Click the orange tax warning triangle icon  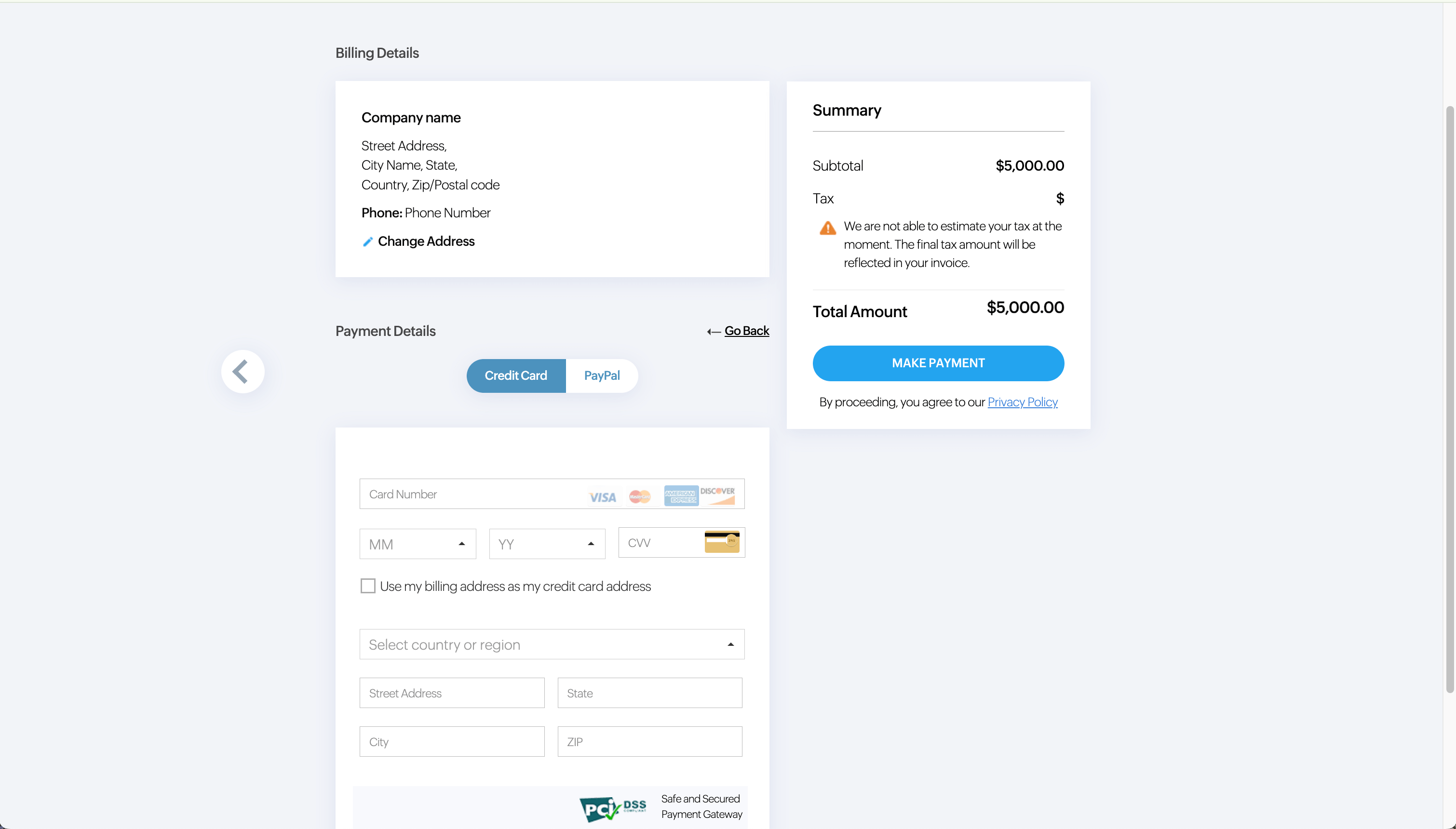coord(827,228)
